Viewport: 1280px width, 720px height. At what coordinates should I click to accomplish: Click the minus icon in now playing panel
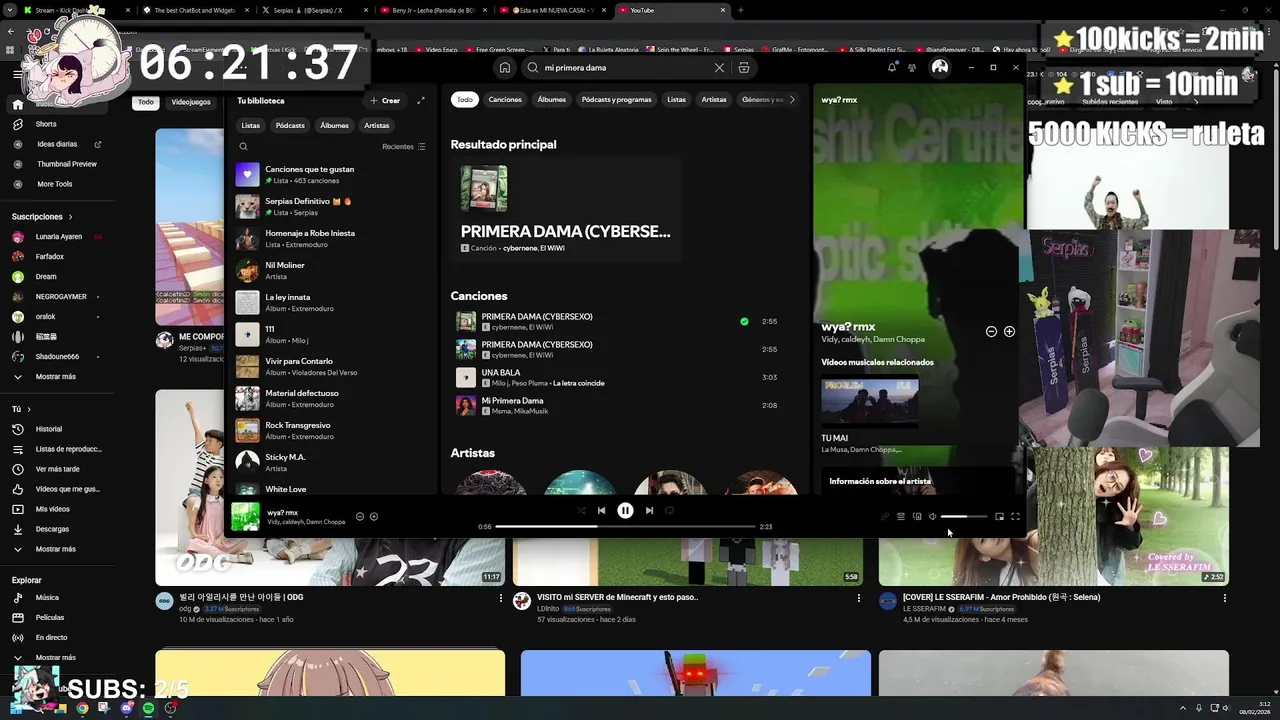tap(991, 332)
